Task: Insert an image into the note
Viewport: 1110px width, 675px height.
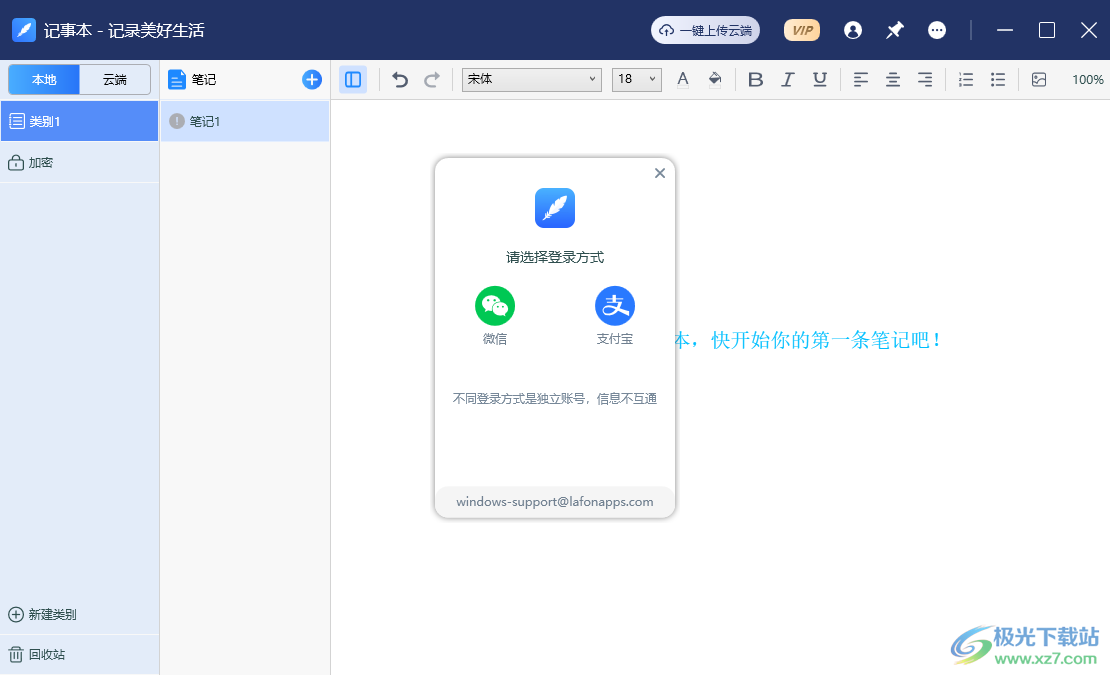Action: (x=1039, y=79)
